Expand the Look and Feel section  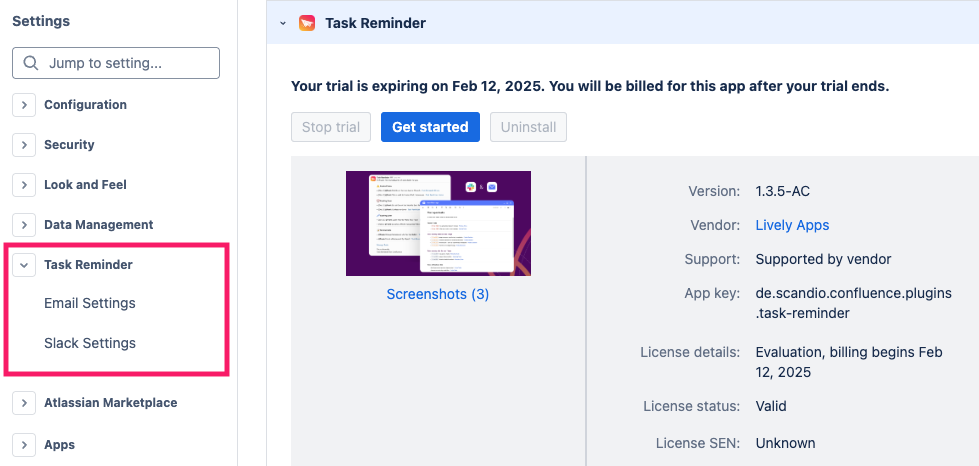pos(24,185)
